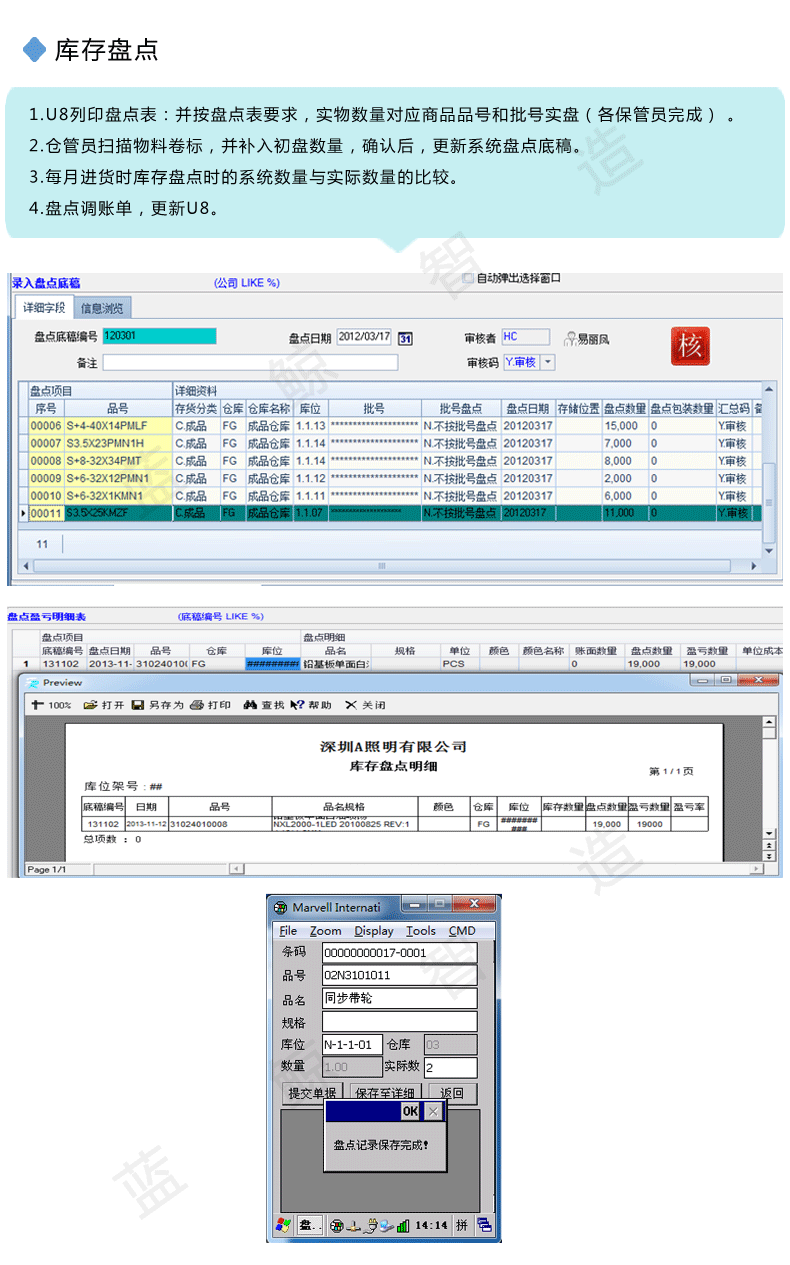Click OK on the save-complete dialog
This screenshot has width=790, height=1265.
[410, 1111]
